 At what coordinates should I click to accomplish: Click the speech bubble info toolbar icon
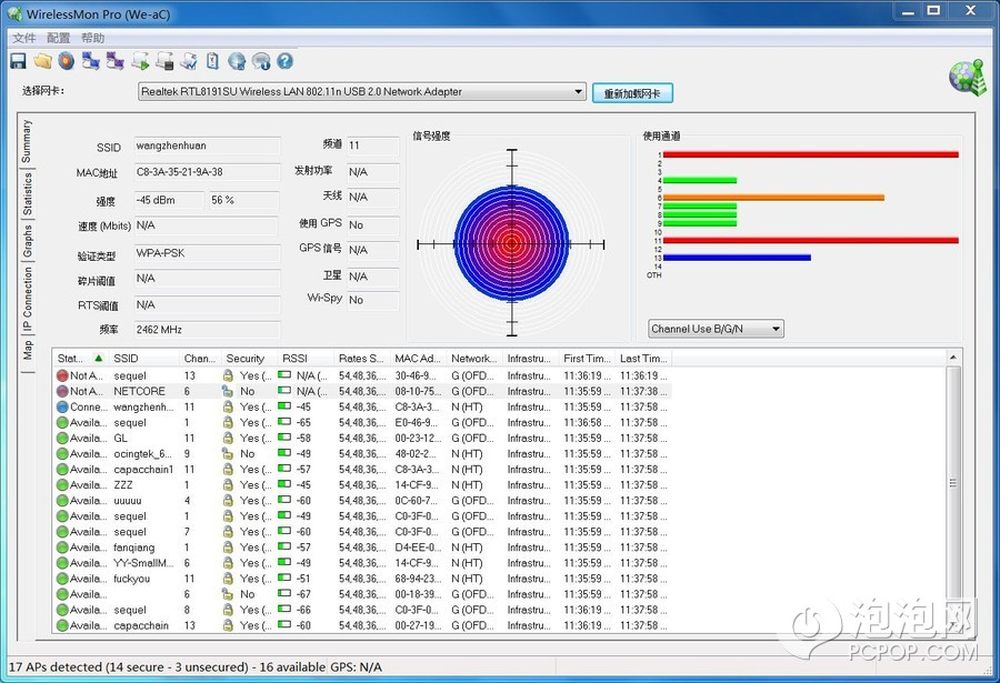tap(261, 61)
